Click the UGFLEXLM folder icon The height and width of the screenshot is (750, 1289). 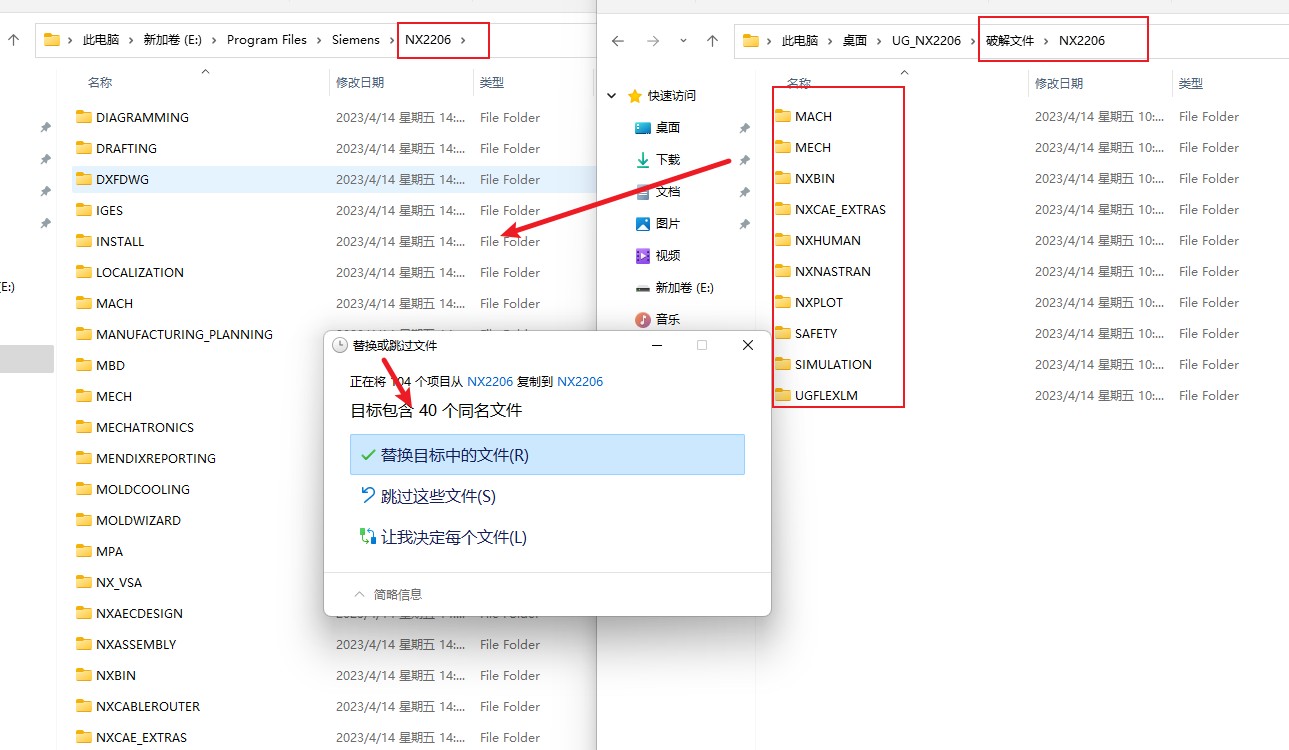[783, 395]
